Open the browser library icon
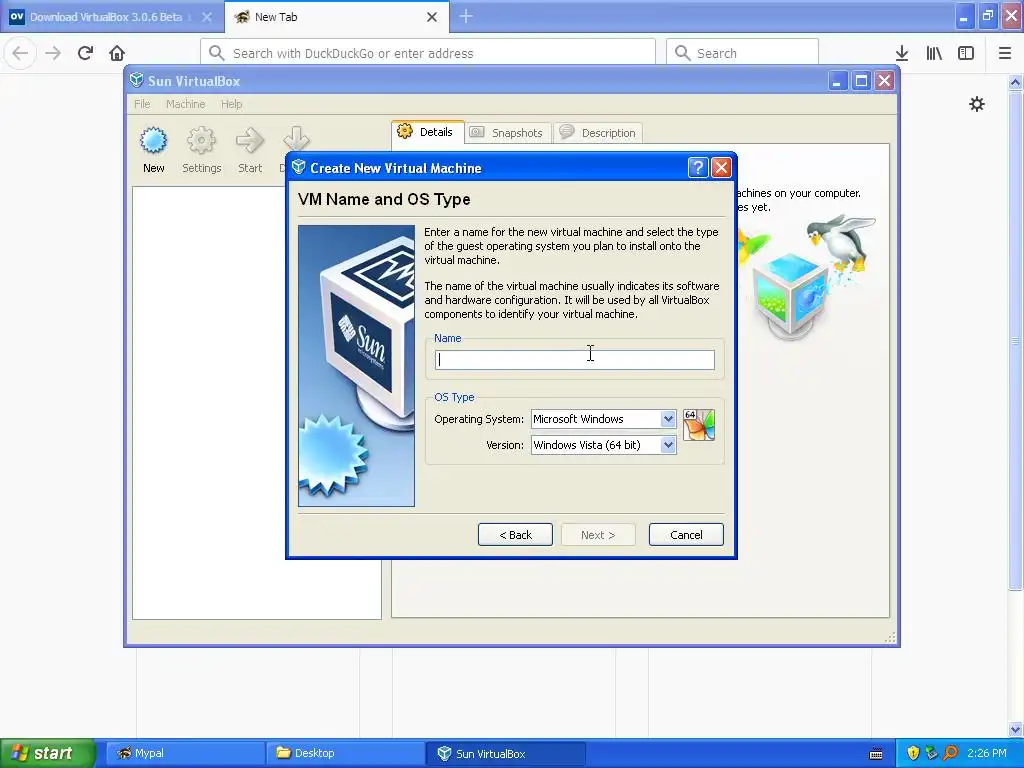This screenshot has width=1024, height=768. 934,53
